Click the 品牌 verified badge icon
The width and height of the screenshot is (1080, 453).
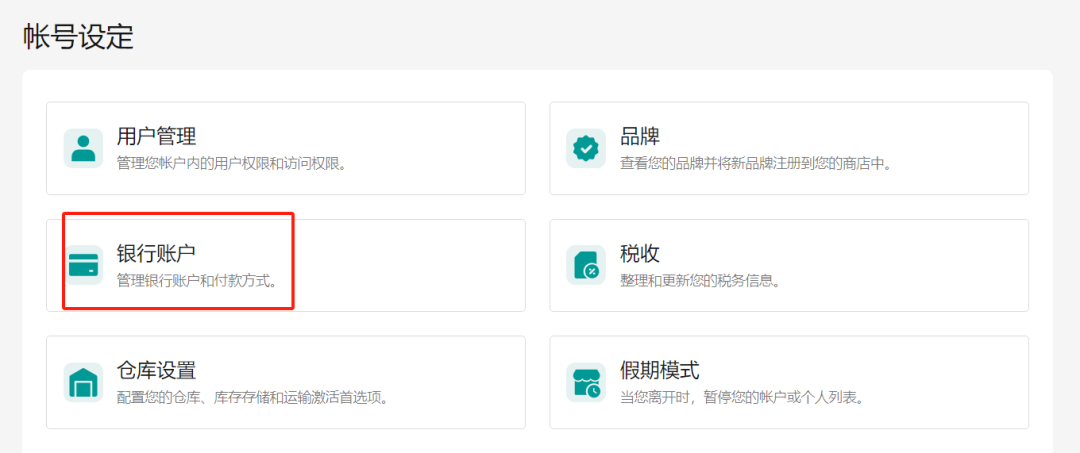586,148
